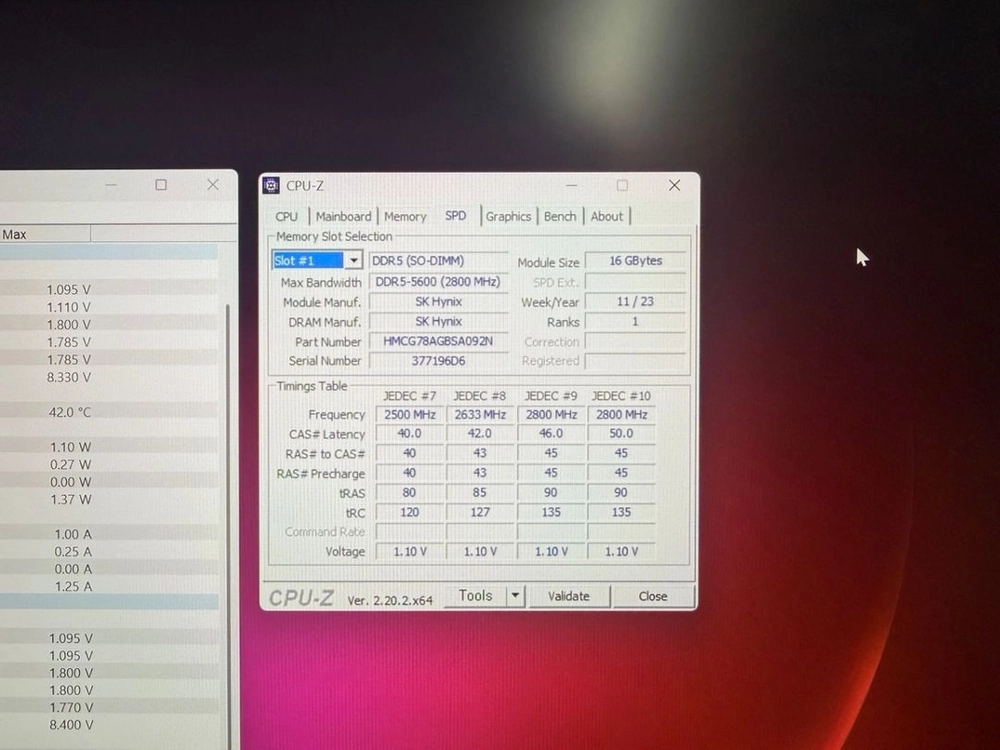Open the About tab

pos(607,217)
